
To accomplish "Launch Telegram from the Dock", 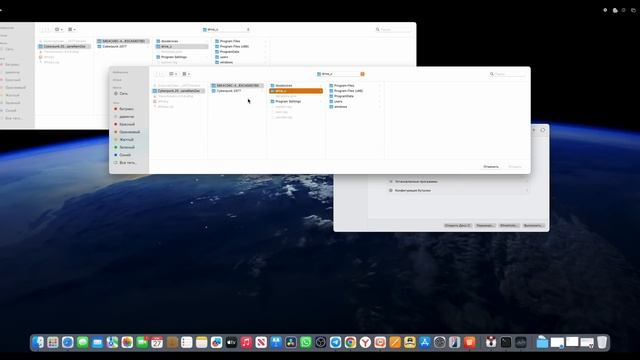I will coord(336,342).
